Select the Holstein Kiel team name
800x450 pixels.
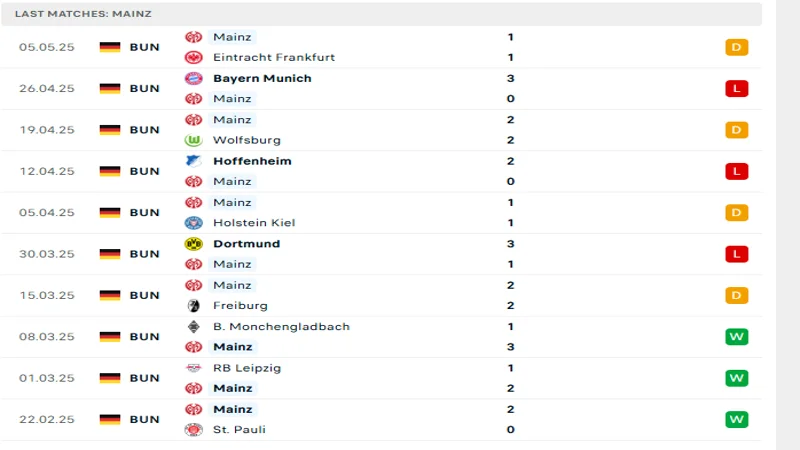coord(254,223)
